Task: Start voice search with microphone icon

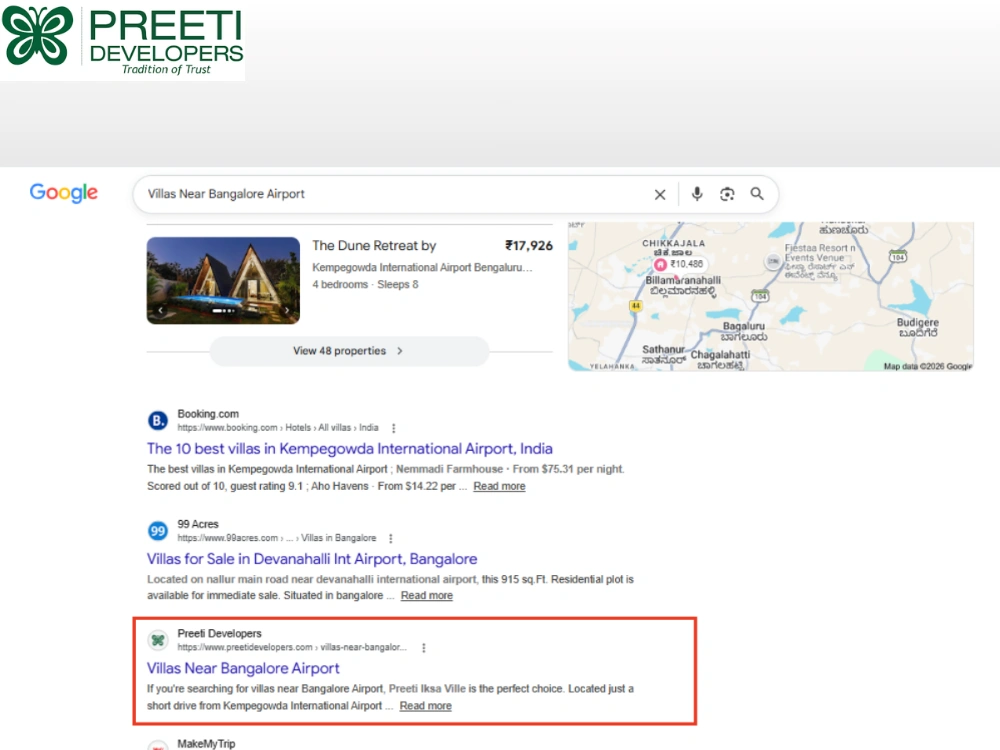Action: pyautogui.click(x=697, y=194)
